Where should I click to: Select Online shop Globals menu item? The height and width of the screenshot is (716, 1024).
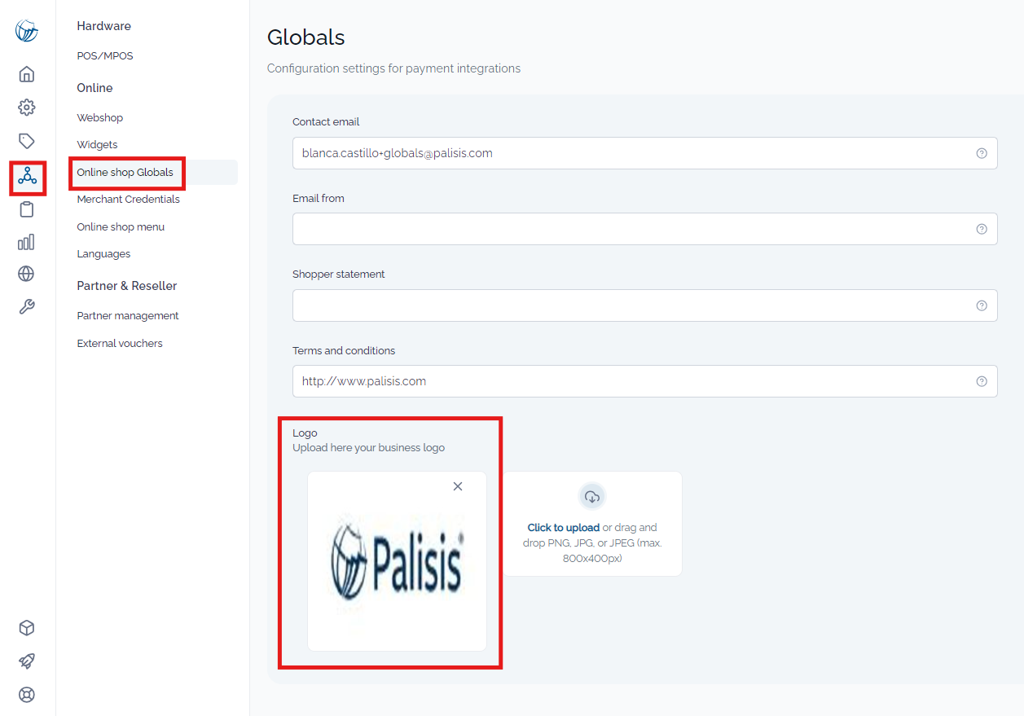[x=125, y=172]
